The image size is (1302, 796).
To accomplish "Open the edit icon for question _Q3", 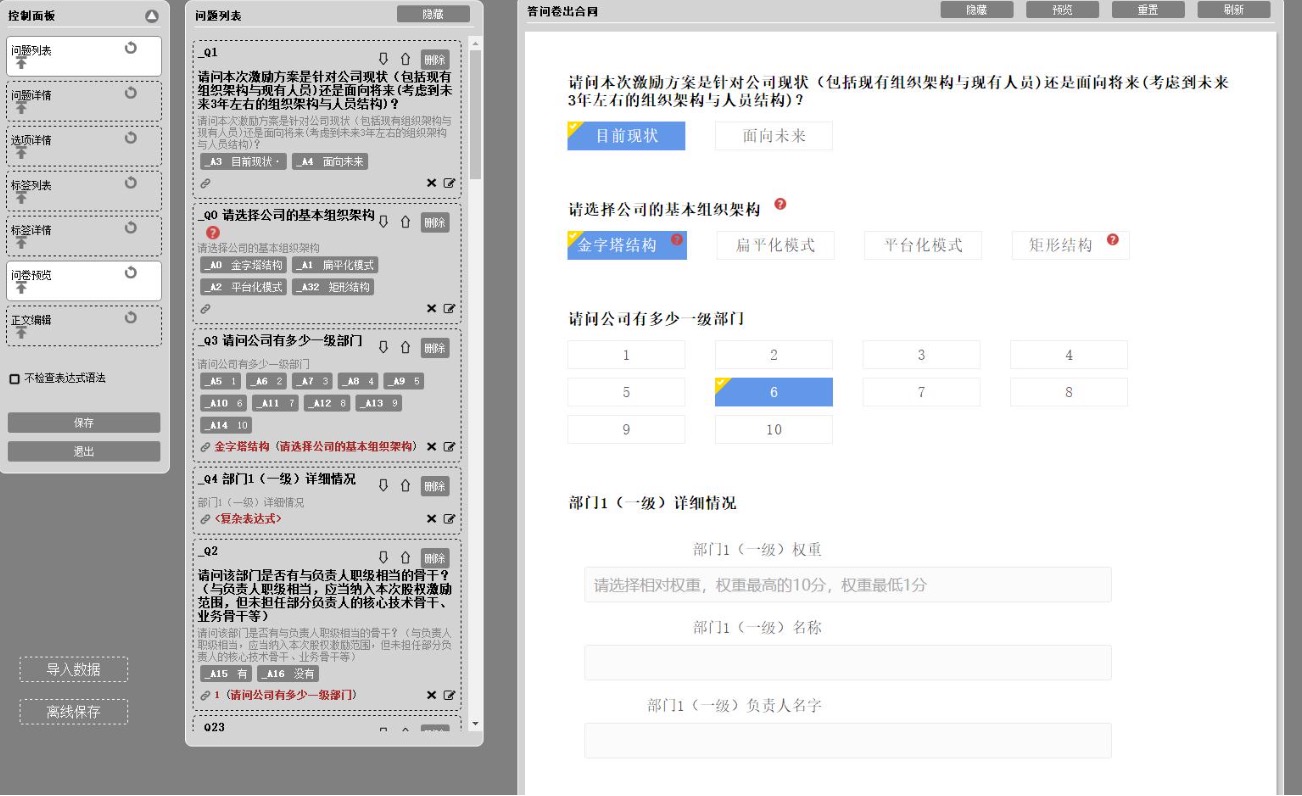I will [449, 447].
